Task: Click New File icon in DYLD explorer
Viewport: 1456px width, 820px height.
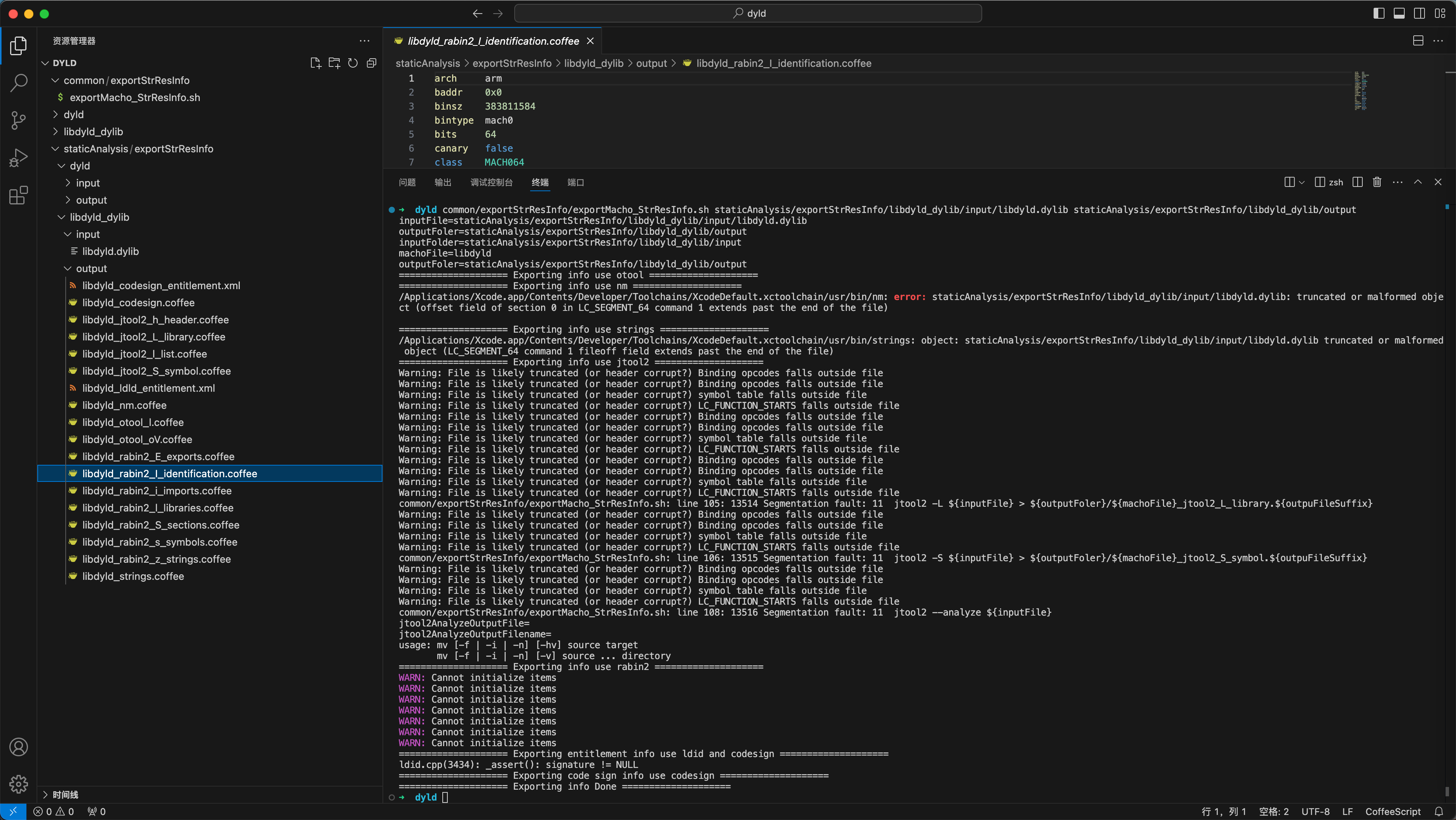Action: (x=315, y=63)
